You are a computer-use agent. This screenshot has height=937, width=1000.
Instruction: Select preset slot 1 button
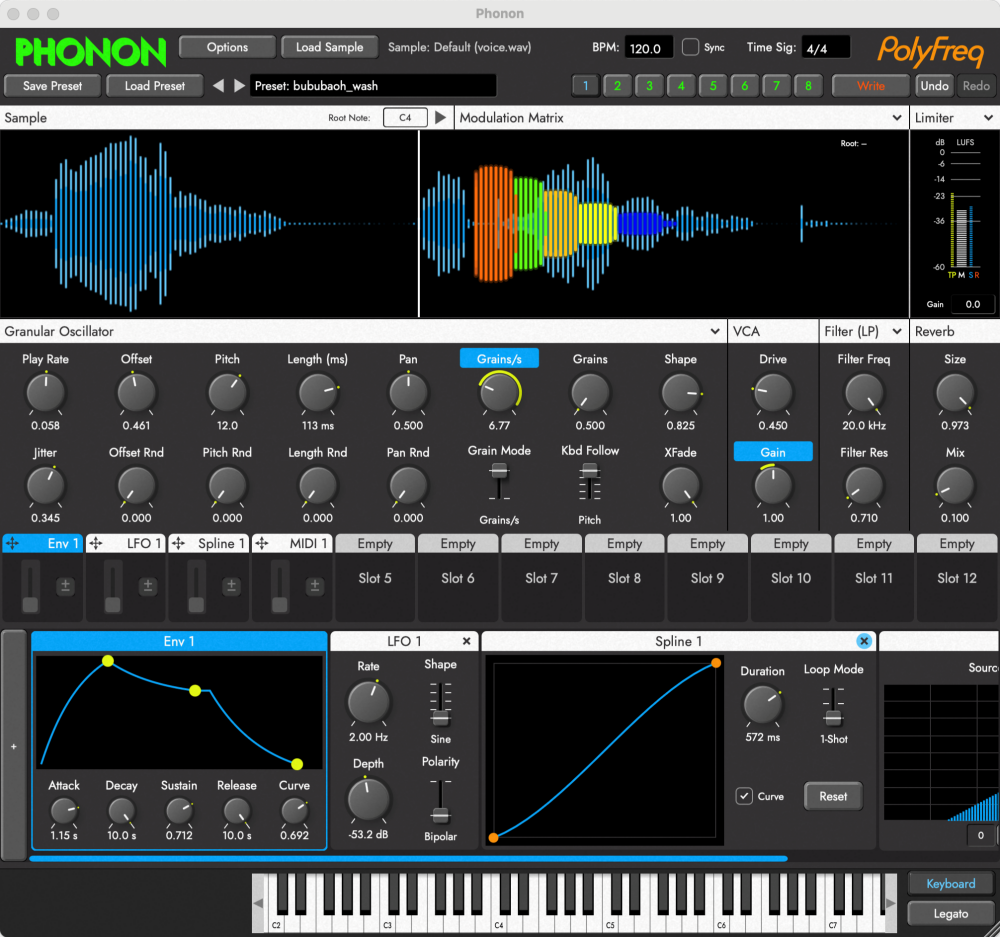(585, 85)
